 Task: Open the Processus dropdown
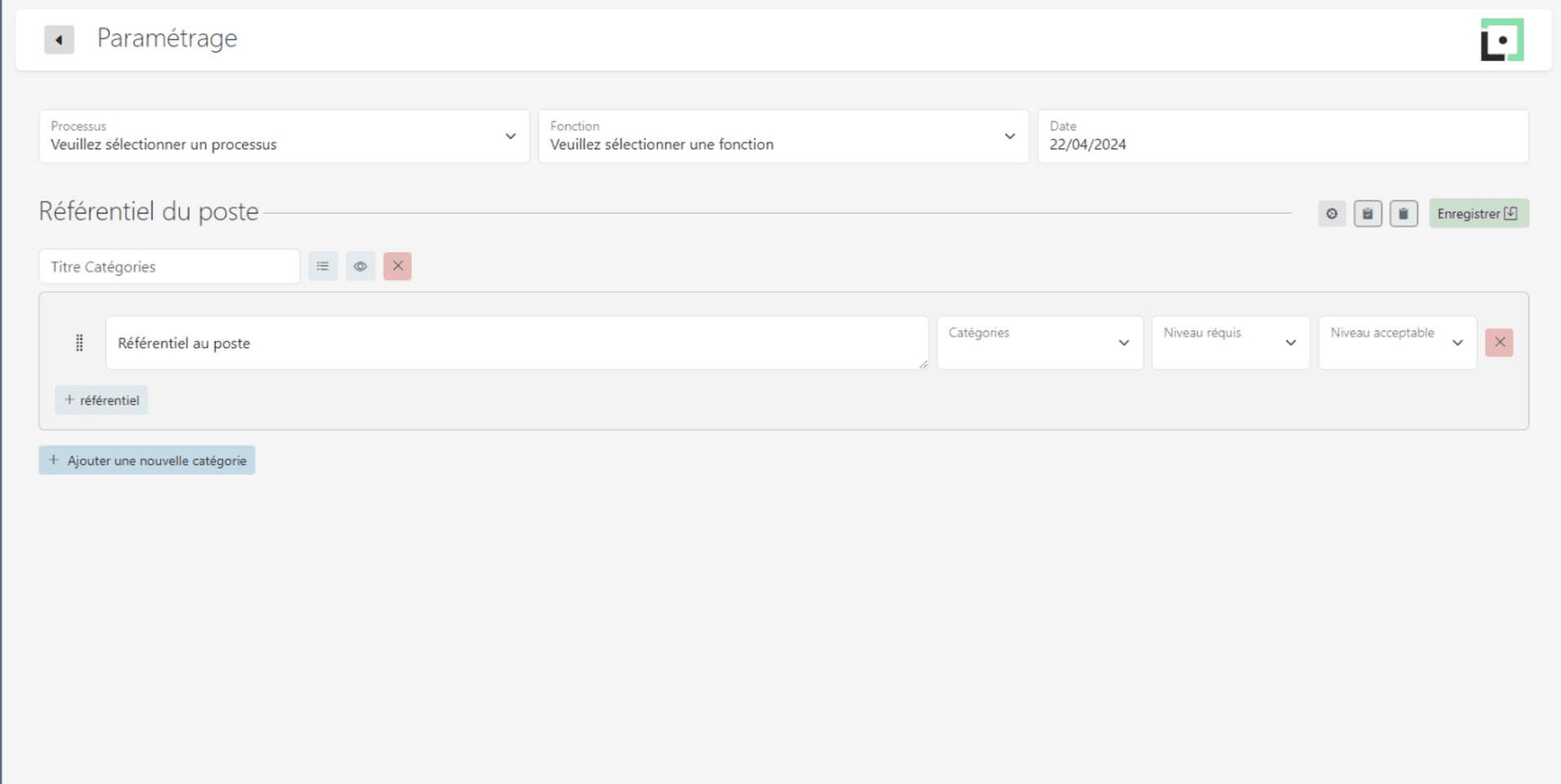tap(283, 137)
